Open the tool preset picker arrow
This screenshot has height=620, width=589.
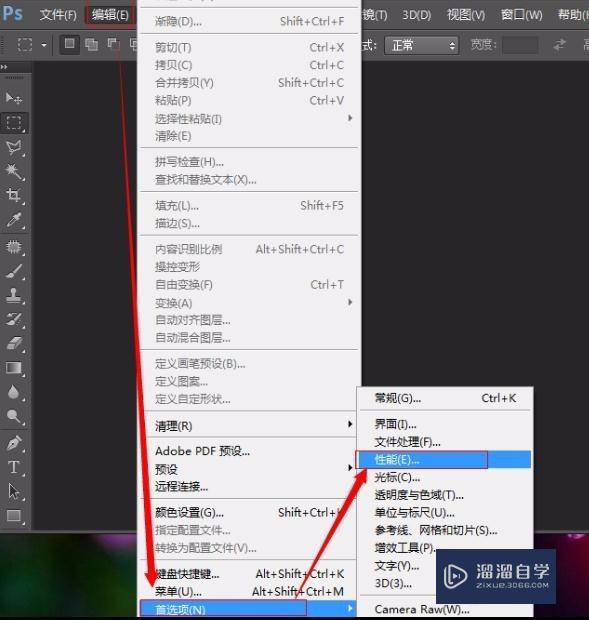[x=44, y=45]
